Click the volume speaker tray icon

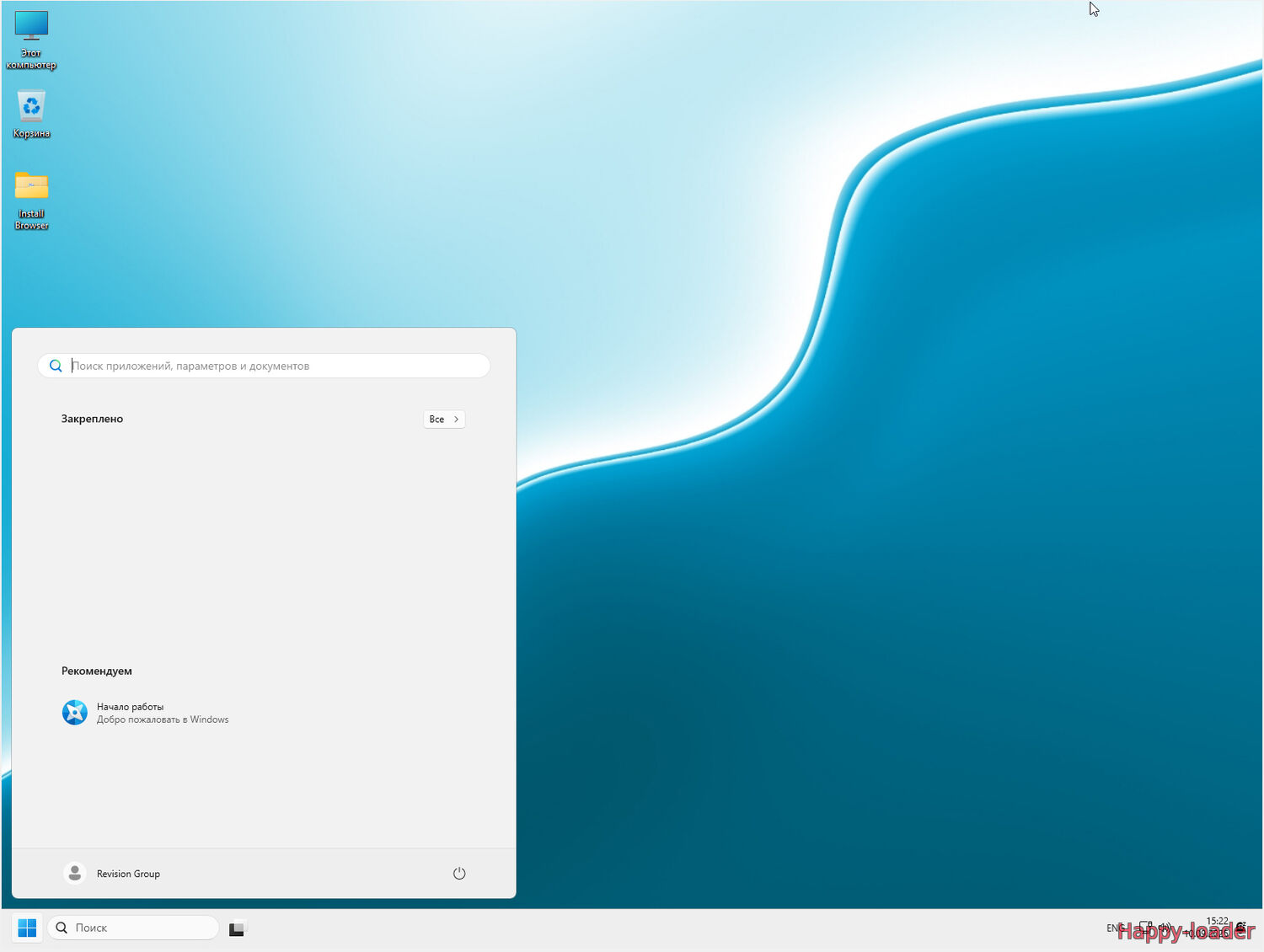1165,928
